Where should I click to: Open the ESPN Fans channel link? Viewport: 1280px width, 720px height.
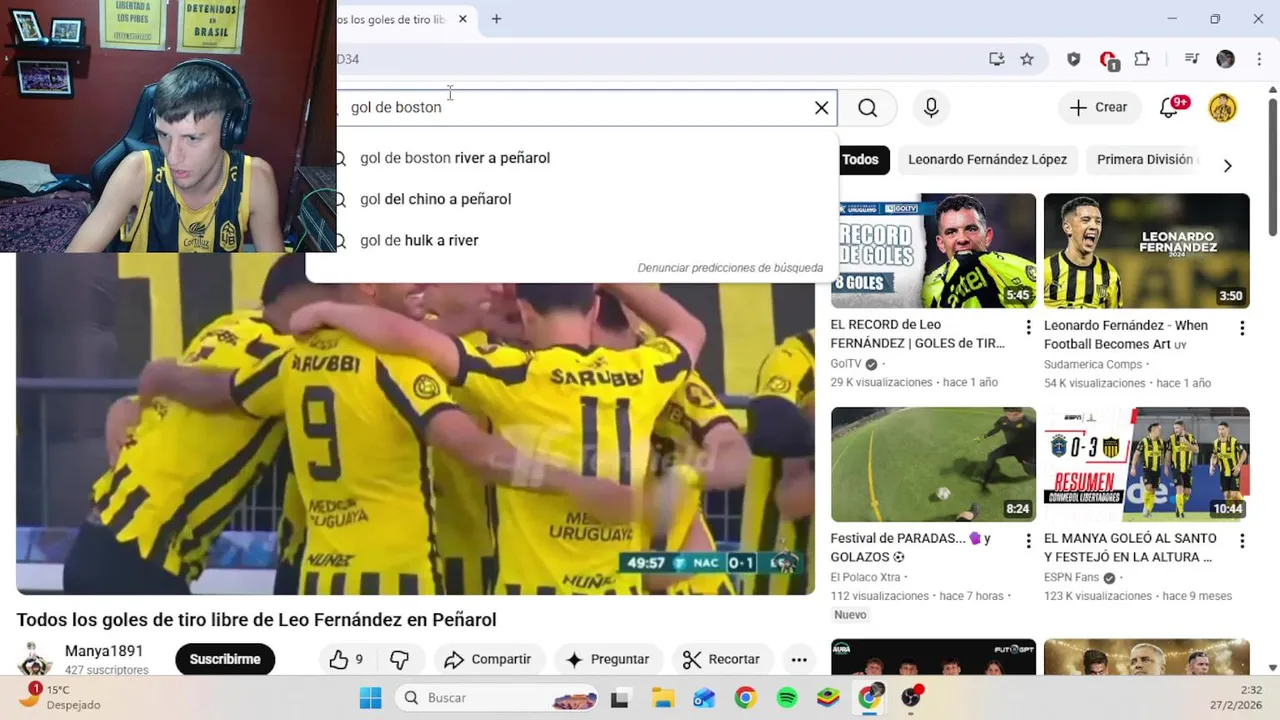click(1072, 577)
